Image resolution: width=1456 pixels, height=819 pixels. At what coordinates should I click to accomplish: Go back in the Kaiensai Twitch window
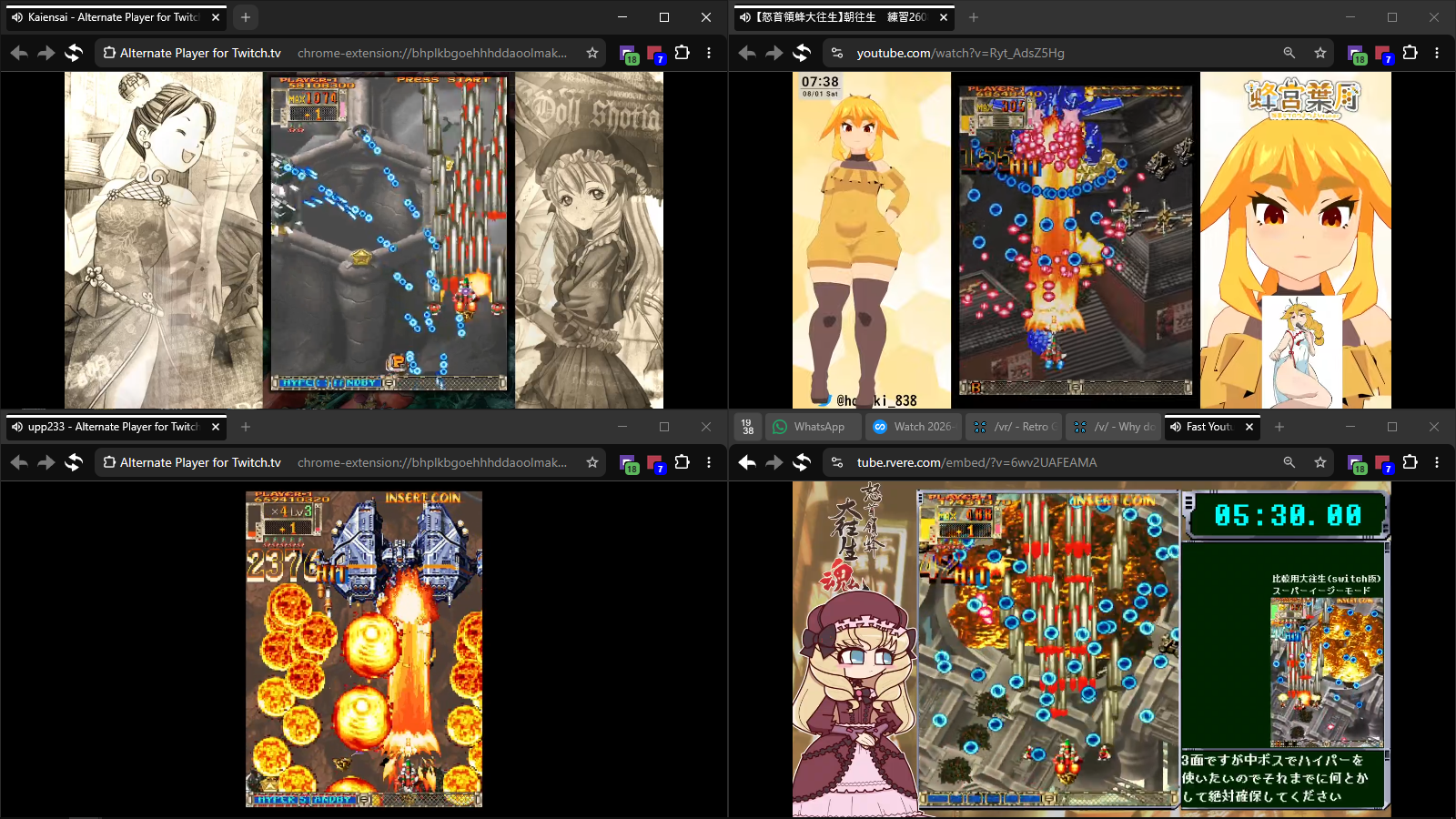(19, 53)
